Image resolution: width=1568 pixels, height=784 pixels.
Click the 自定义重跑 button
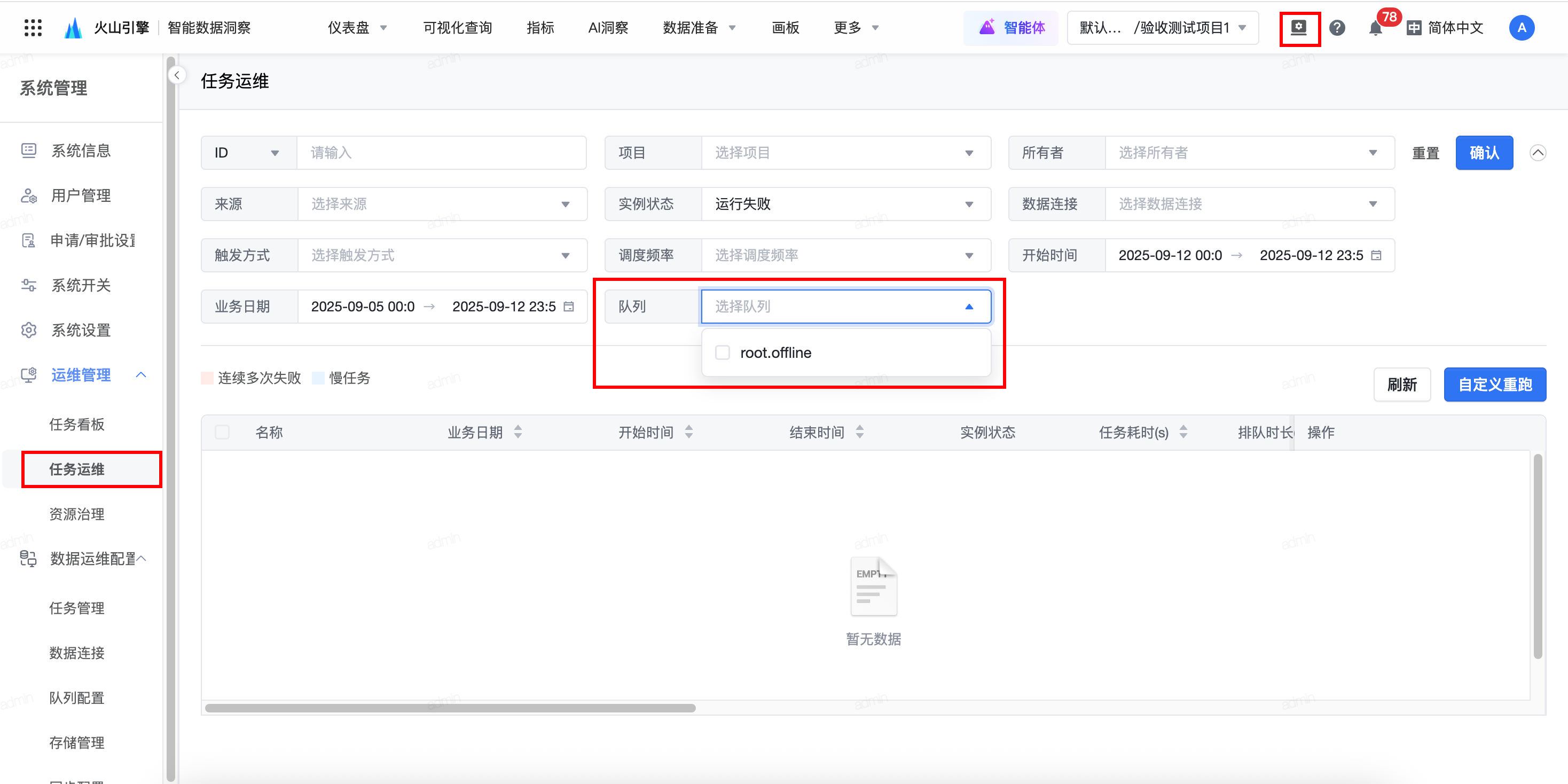pos(1494,385)
